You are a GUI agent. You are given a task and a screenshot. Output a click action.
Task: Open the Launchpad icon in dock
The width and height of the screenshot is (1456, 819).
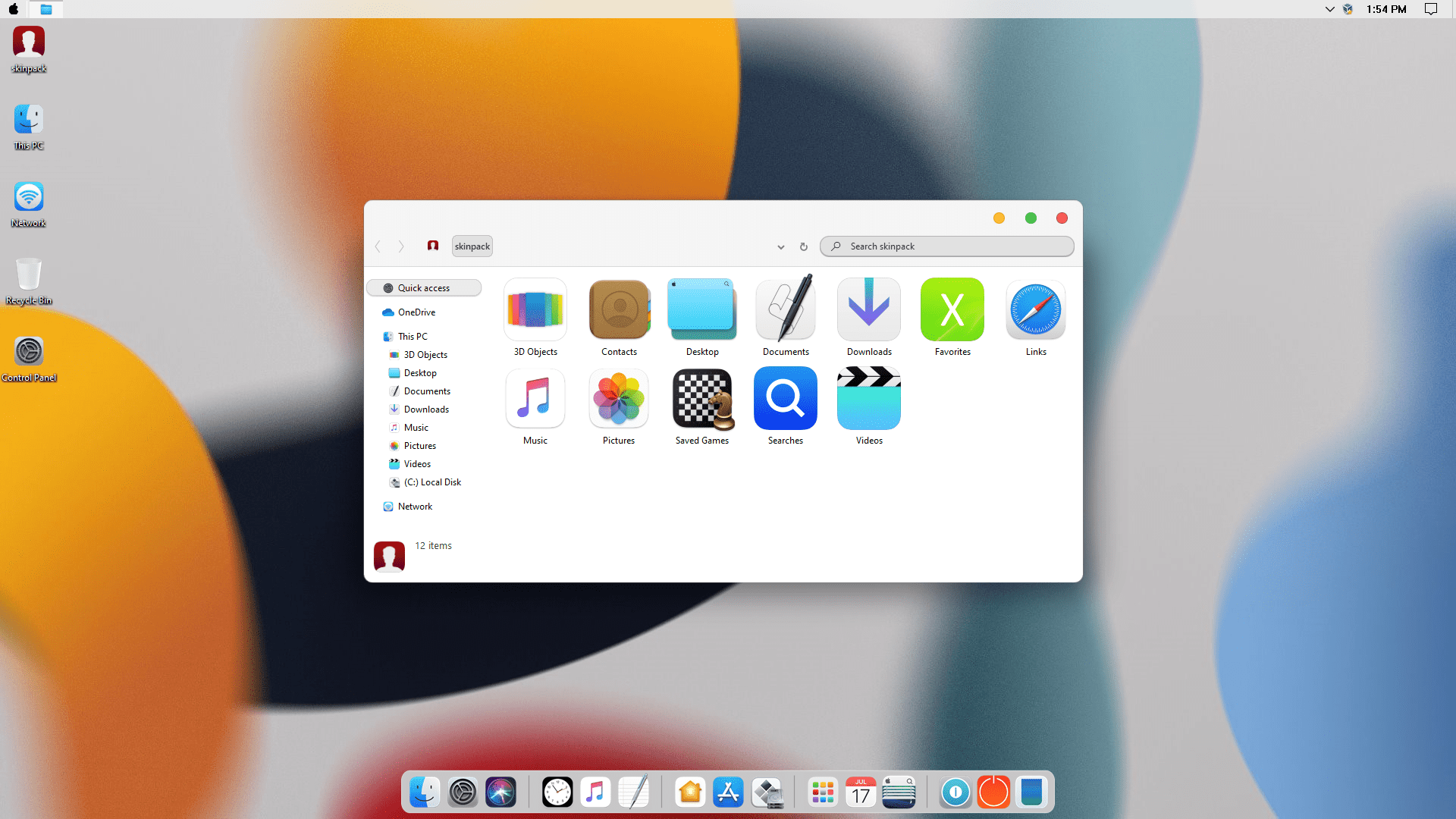(x=823, y=792)
